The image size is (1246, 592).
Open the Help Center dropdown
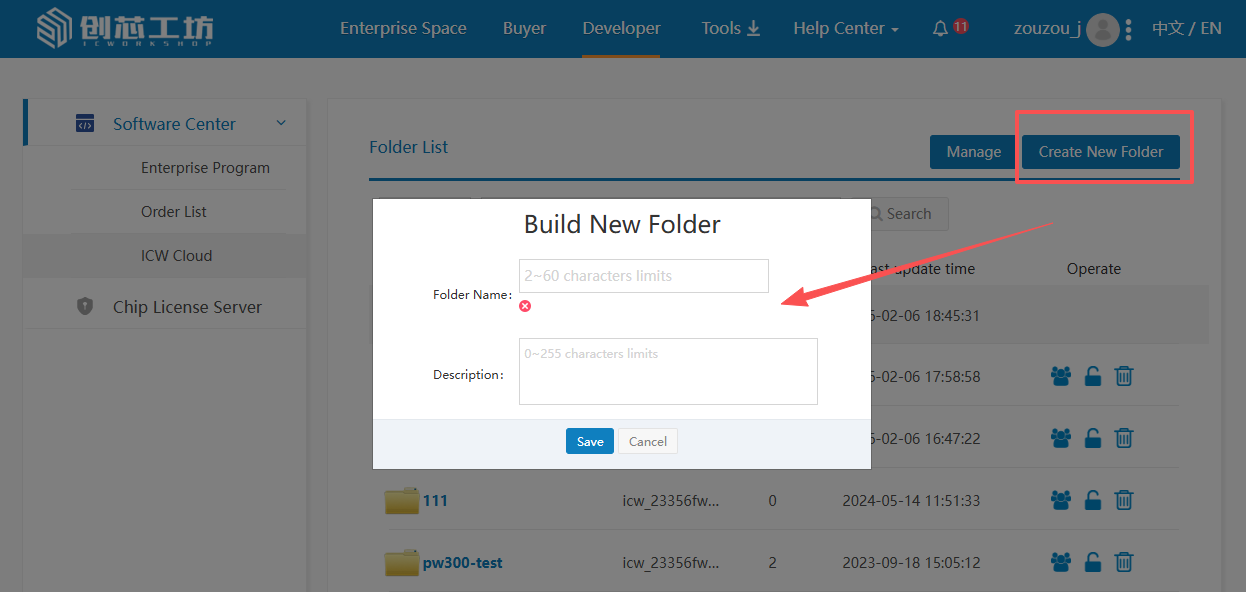click(x=845, y=28)
